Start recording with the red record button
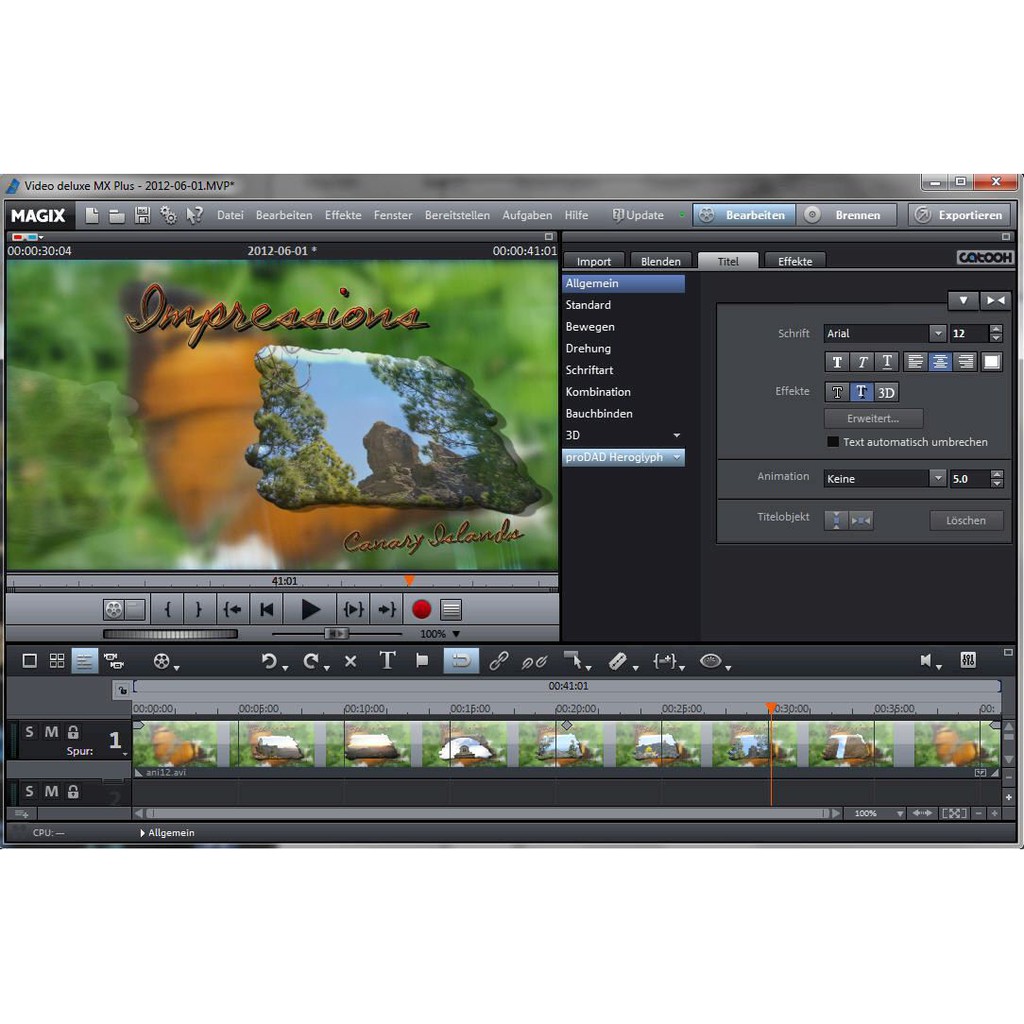The height and width of the screenshot is (1024, 1024). (x=421, y=609)
